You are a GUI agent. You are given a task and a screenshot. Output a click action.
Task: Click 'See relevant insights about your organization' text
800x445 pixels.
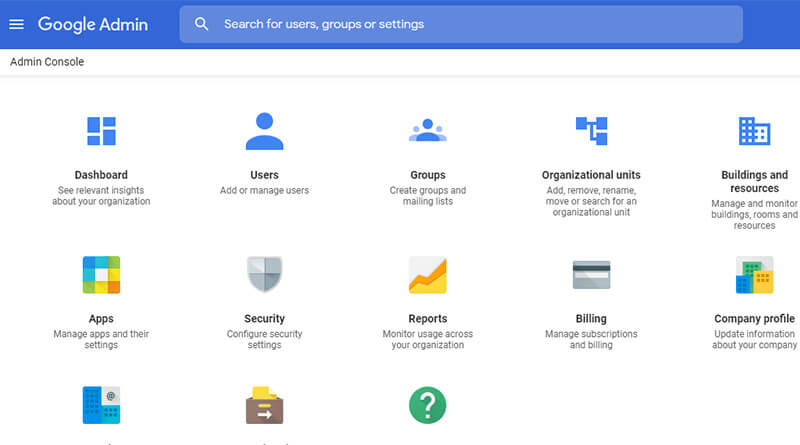coord(101,196)
